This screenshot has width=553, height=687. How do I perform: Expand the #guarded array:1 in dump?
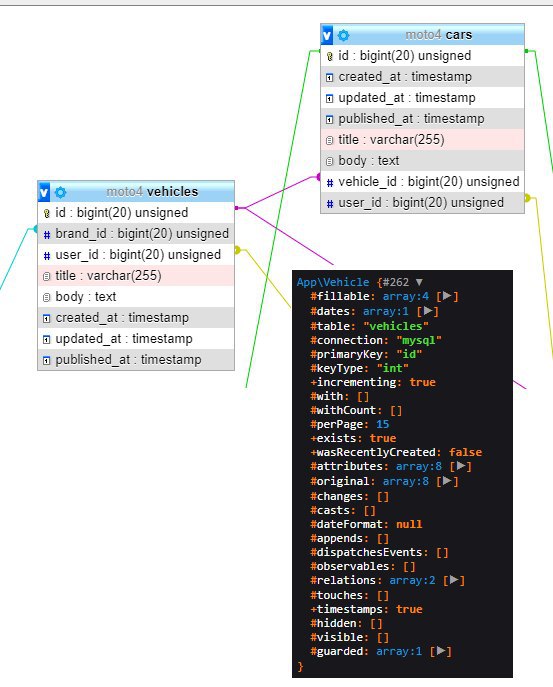point(440,651)
